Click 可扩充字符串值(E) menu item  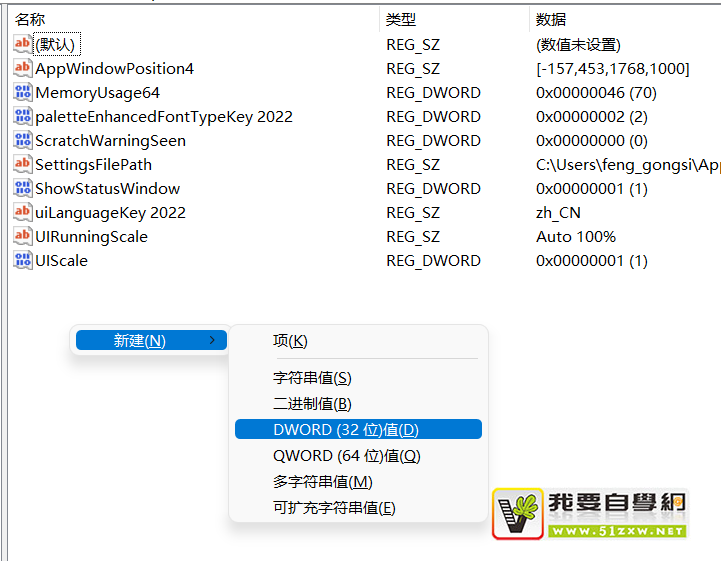click(x=334, y=508)
